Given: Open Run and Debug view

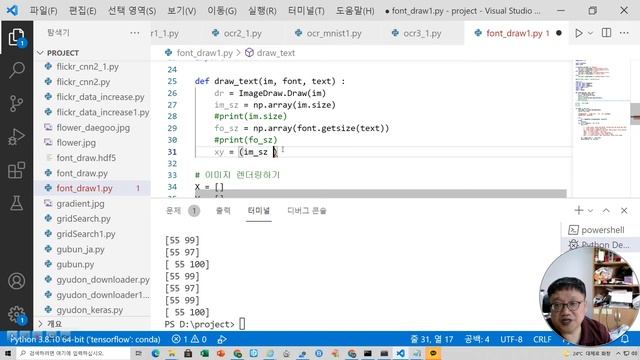Looking at the screenshot, I should 16,137.
